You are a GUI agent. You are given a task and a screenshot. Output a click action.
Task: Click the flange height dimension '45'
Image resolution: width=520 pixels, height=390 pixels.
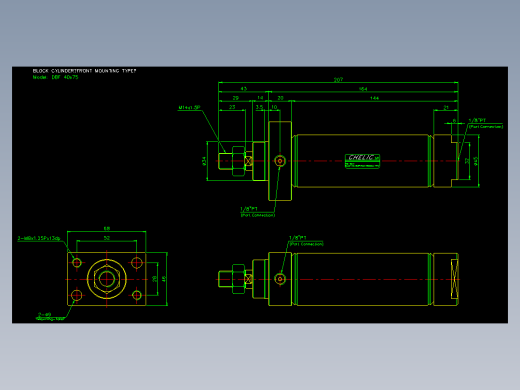coord(164,279)
